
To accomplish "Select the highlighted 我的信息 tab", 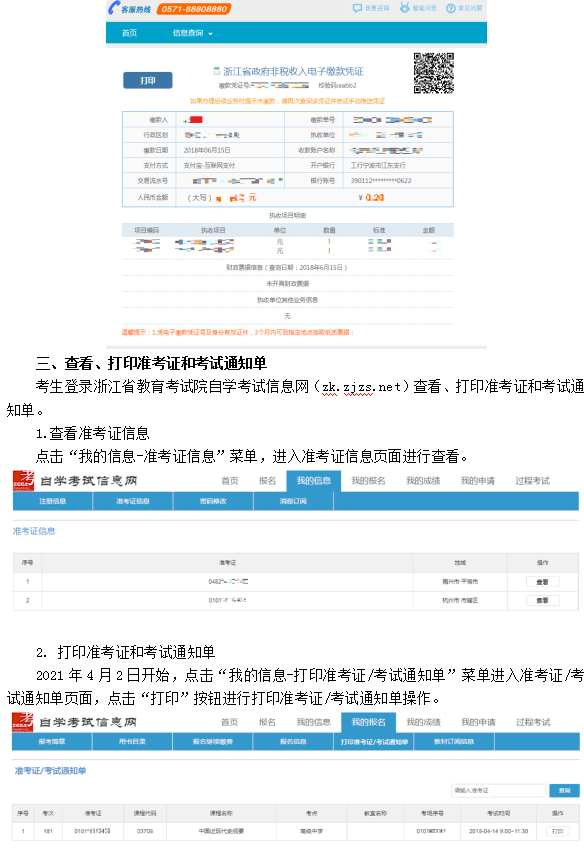I will click(314, 481).
